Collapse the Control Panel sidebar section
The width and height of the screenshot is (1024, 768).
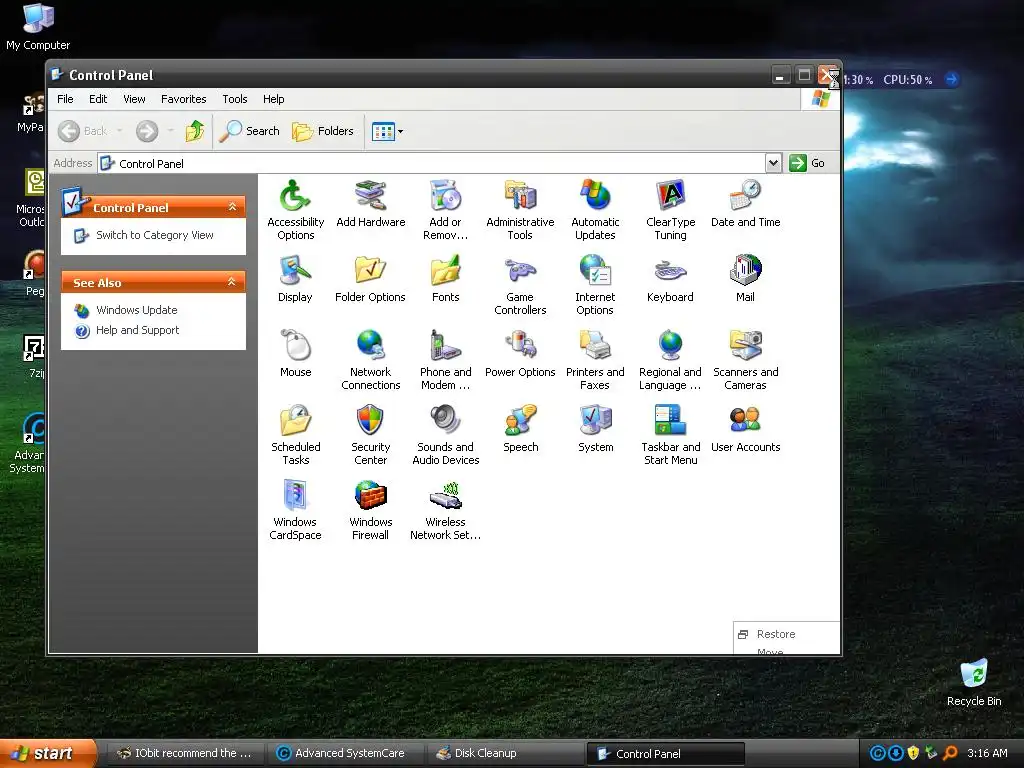click(x=232, y=207)
